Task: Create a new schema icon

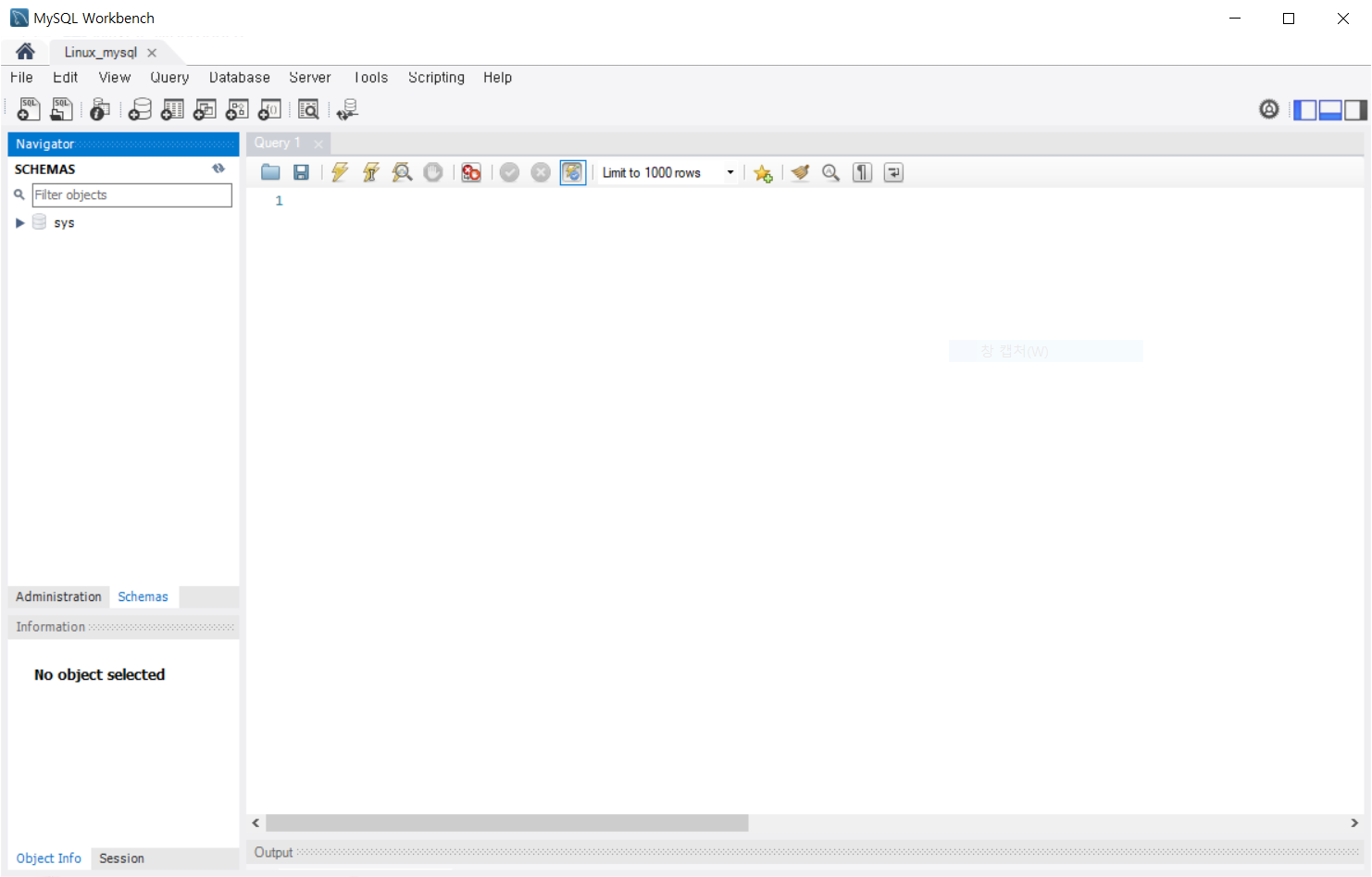Action: (x=140, y=109)
